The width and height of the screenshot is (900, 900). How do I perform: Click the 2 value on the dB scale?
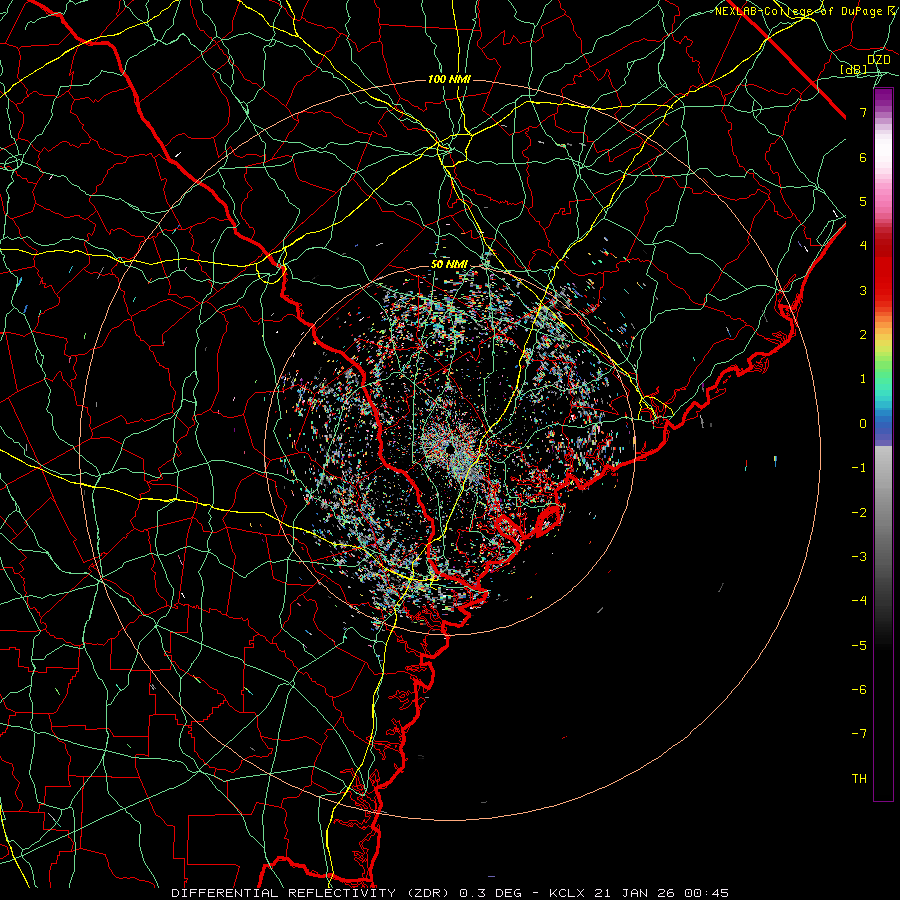[863, 335]
